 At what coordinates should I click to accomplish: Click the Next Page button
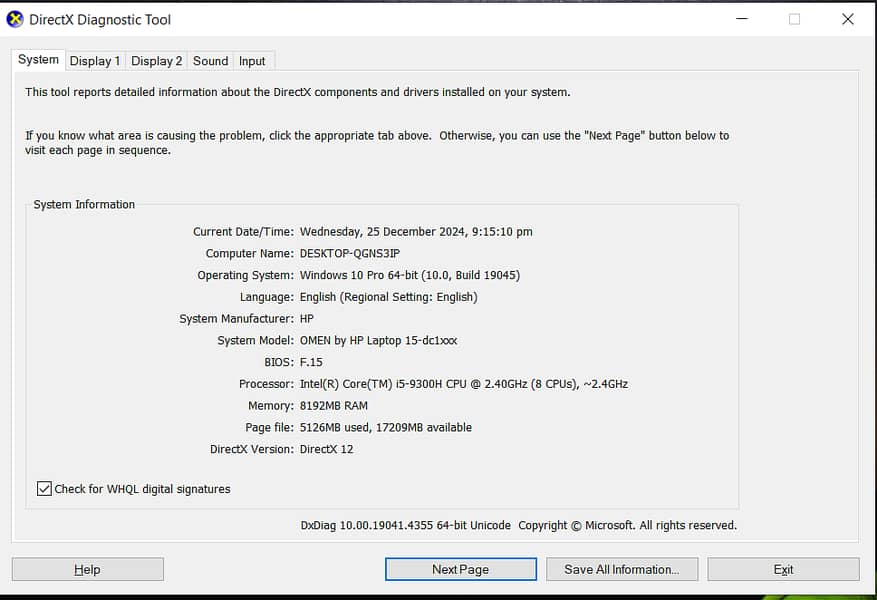coord(460,569)
